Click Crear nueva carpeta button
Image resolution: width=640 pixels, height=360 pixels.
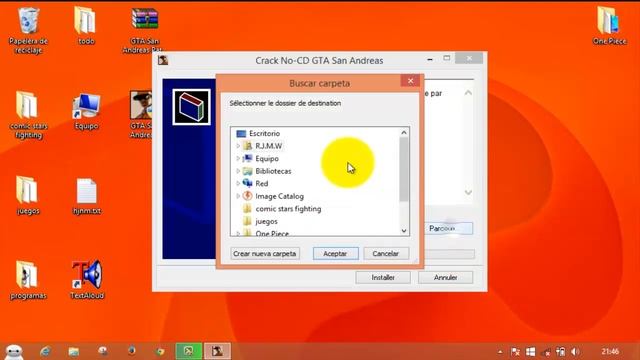pos(264,253)
